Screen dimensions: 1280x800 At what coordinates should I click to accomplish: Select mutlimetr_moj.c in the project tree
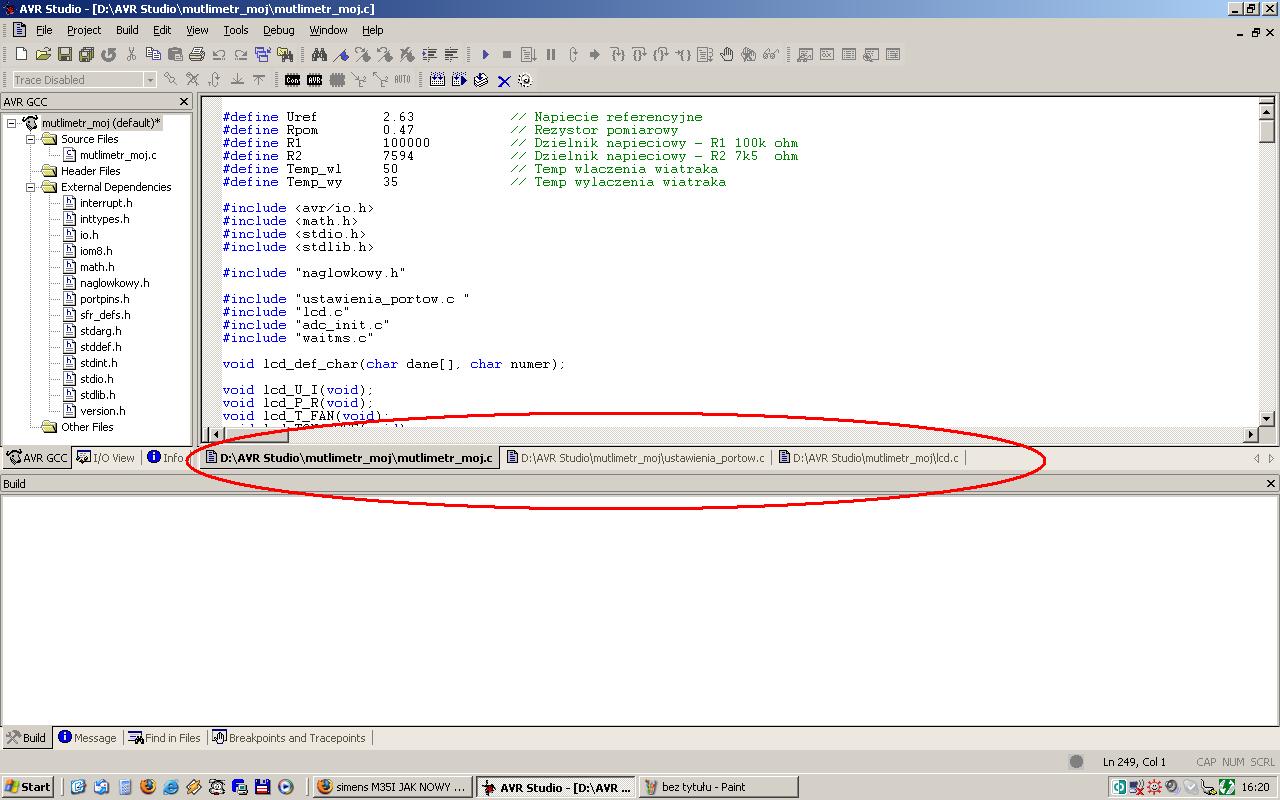(118, 155)
